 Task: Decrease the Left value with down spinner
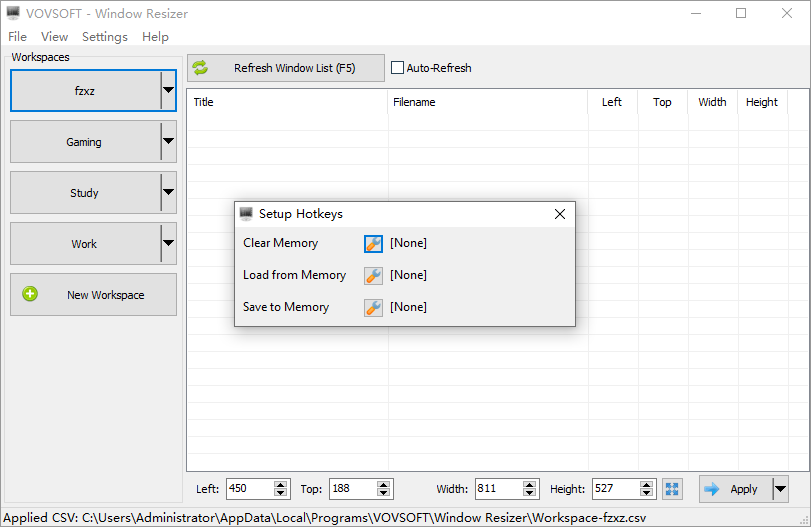pos(280,493)
